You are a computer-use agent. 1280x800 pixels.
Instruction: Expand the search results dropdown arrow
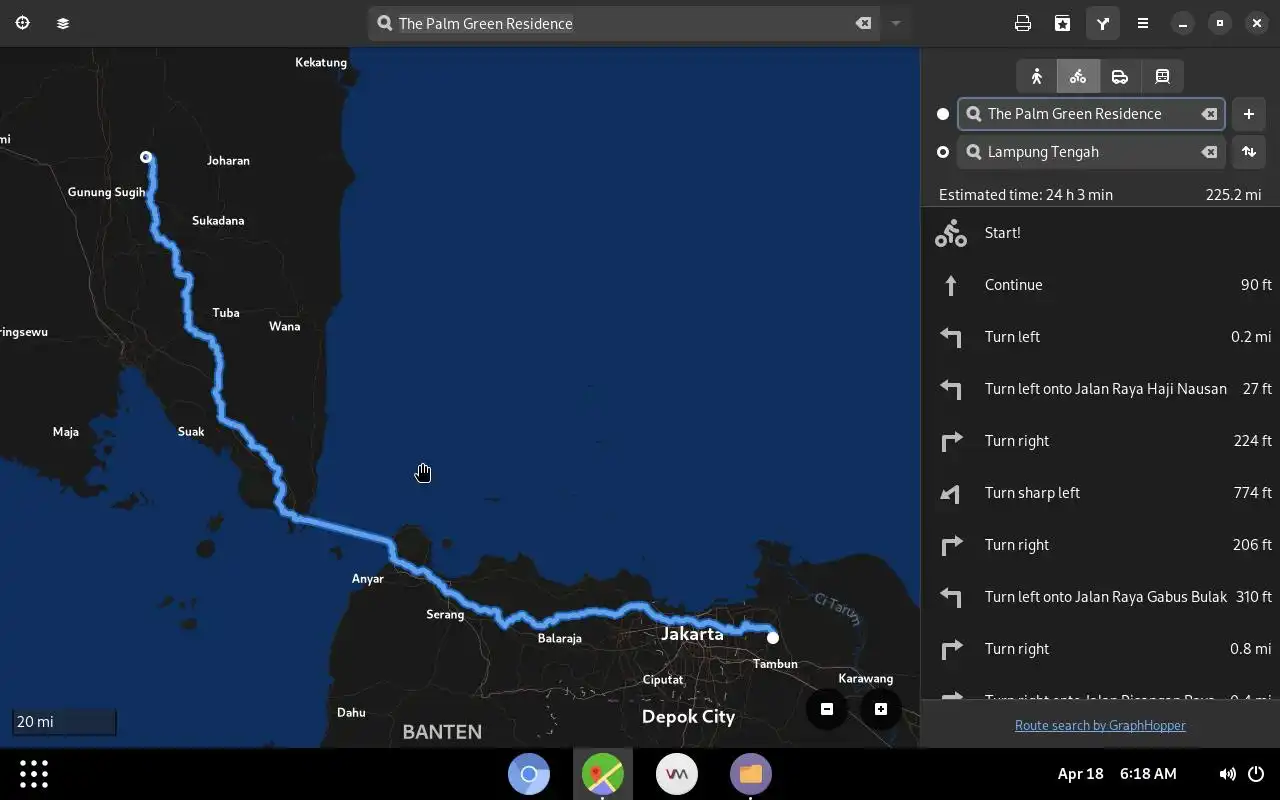896,23
